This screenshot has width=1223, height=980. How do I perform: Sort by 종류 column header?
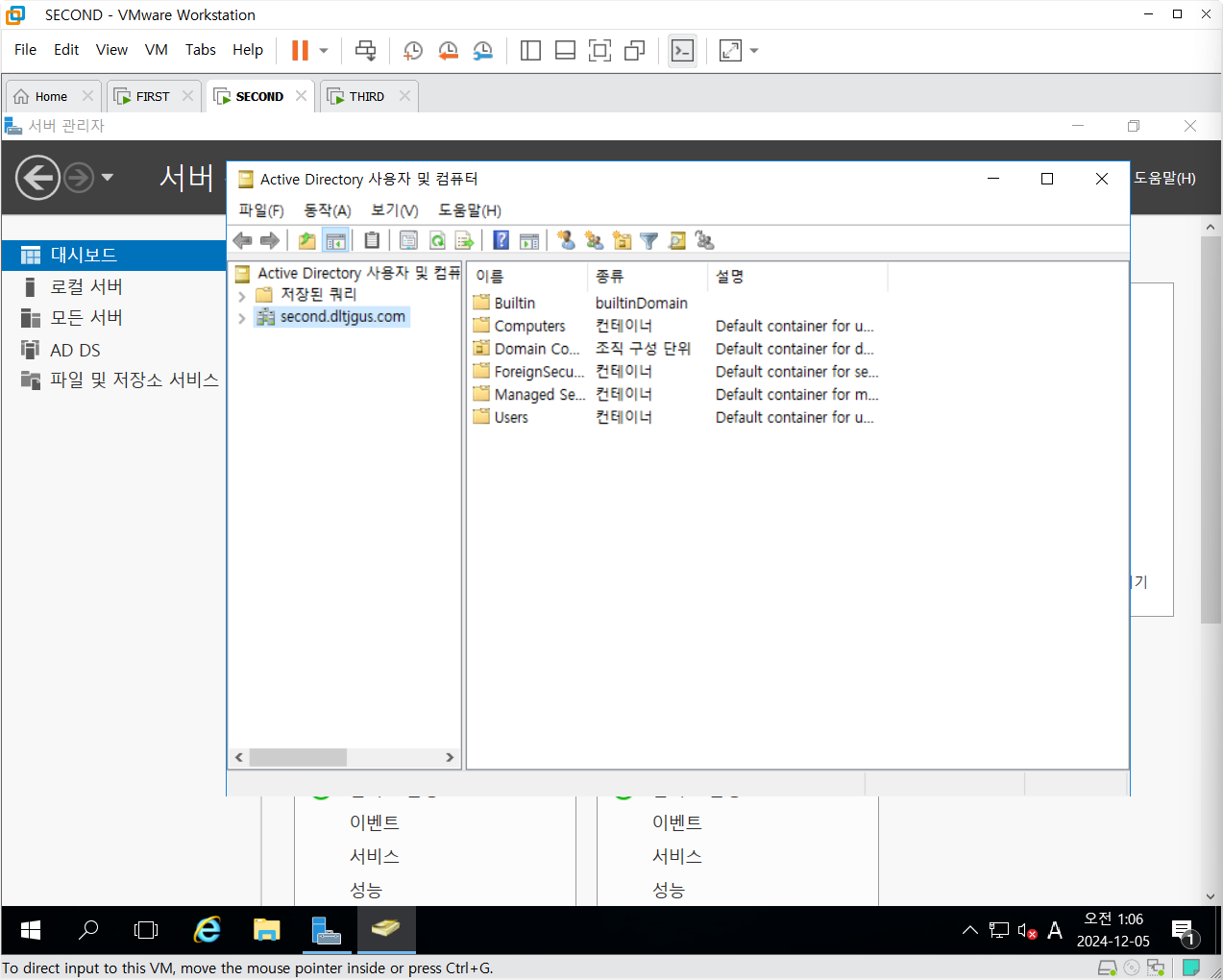click(648, 277)
